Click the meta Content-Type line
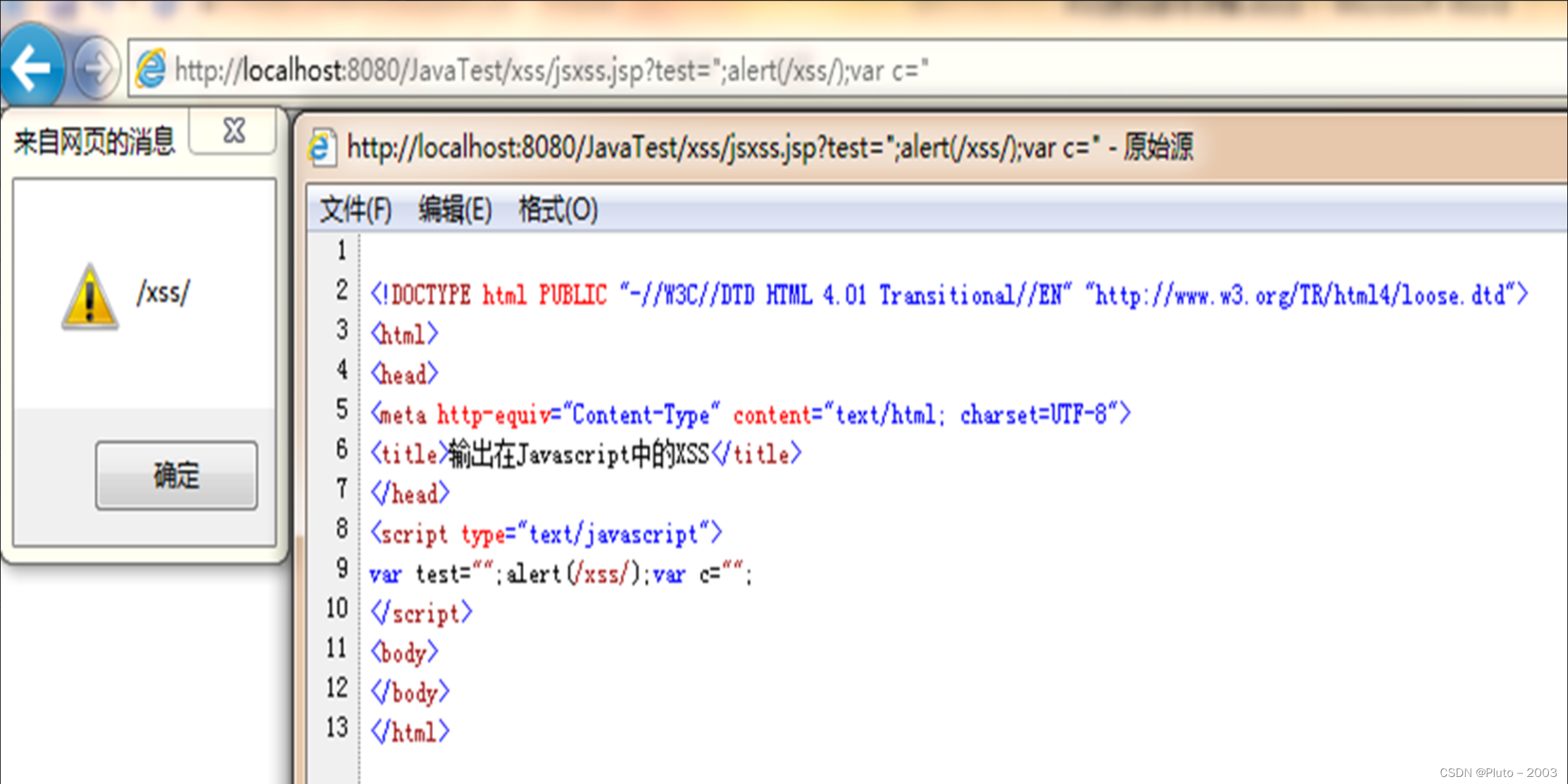Viewport: 1568px width, 784px height. coord(751,414)
